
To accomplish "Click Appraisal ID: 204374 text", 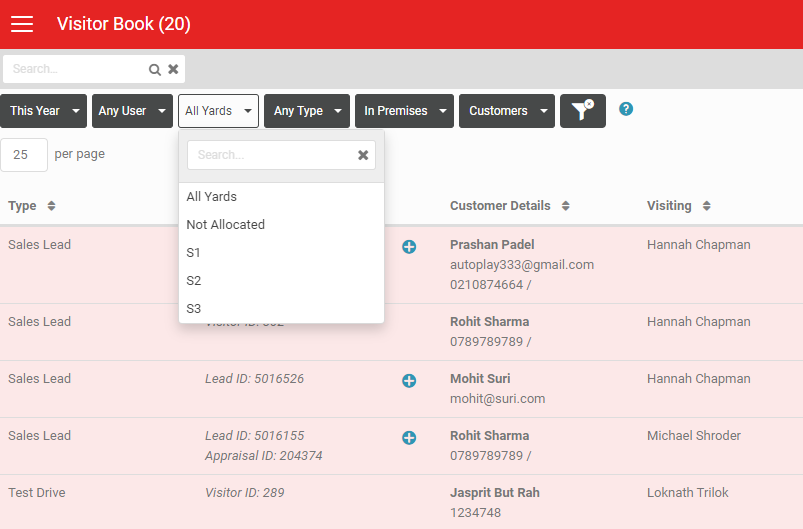I will pyautogui.click(x=264, y=456).
